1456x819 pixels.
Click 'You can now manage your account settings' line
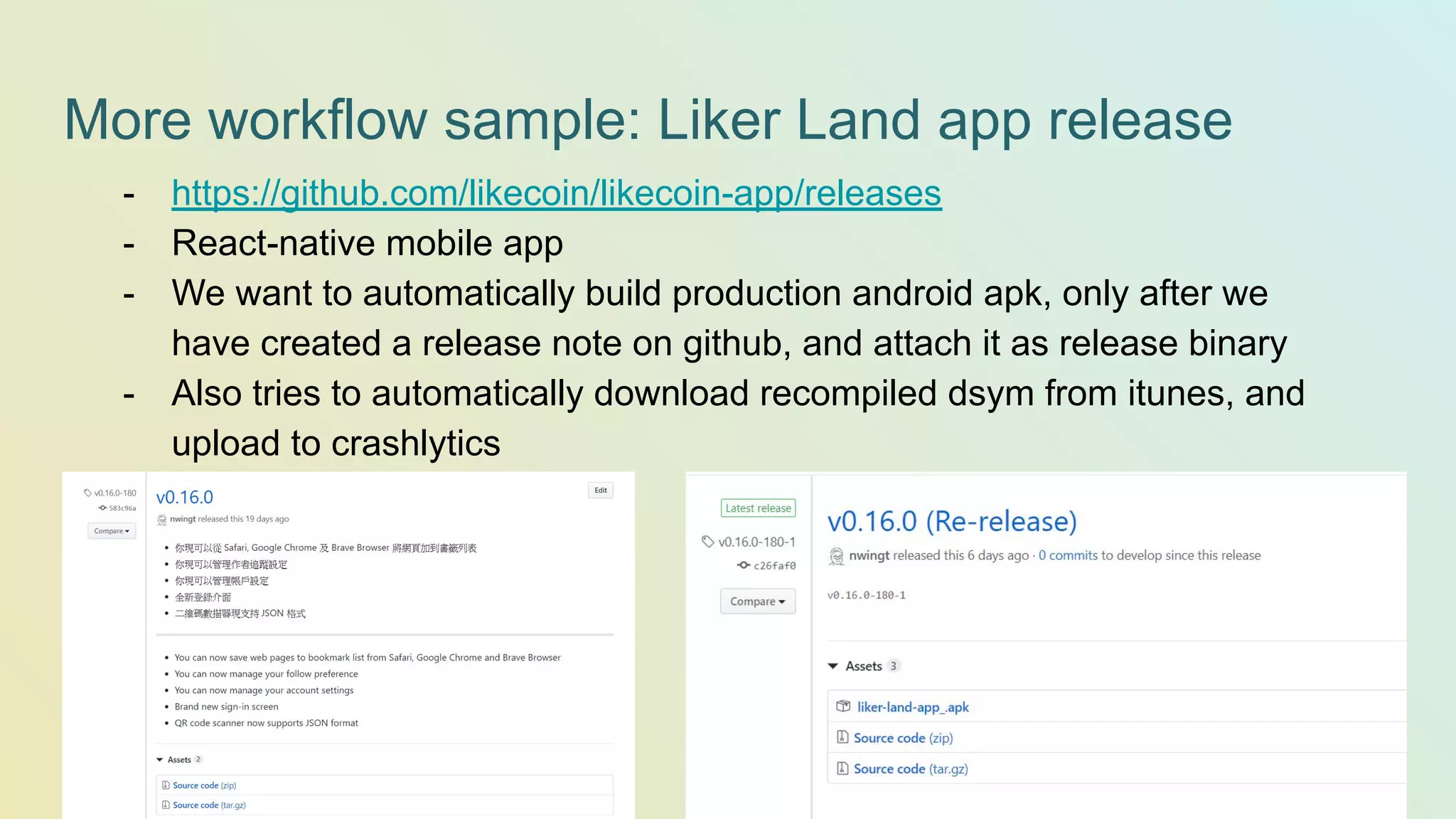[x=264, y=690]
